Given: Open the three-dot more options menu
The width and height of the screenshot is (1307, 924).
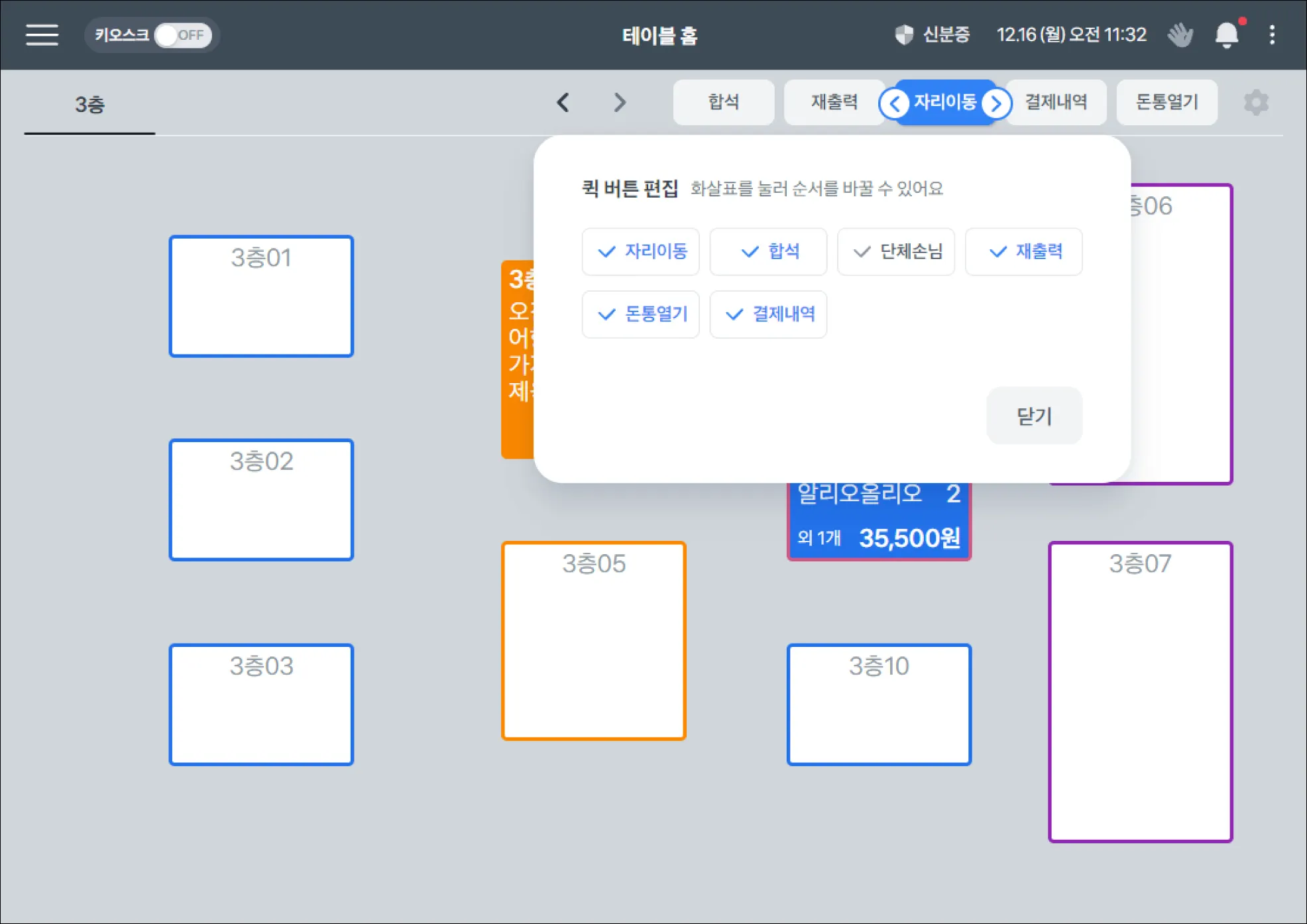Looking at the screenshot, I should [1271, 34].
